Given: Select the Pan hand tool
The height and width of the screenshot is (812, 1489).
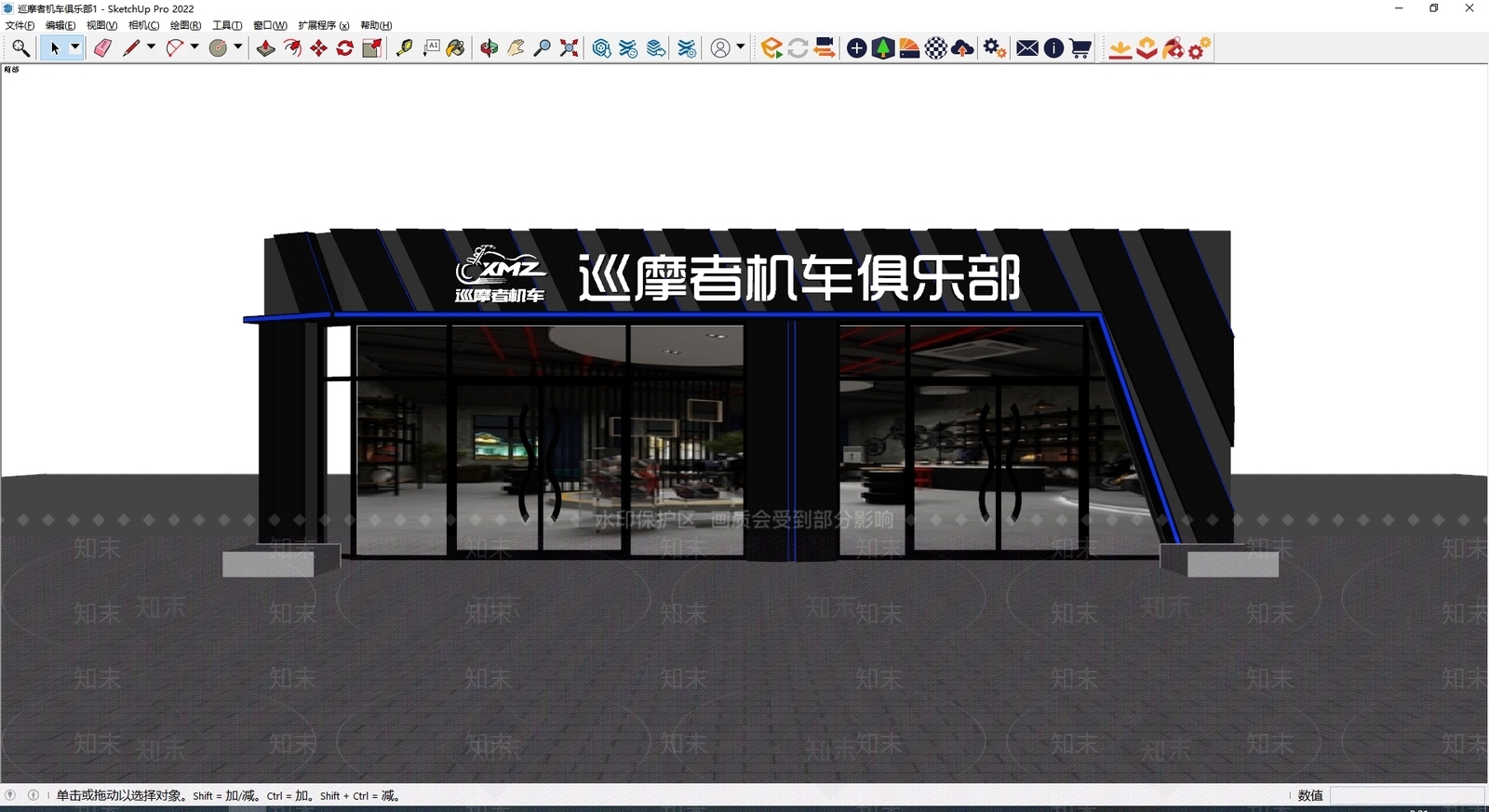Looking at the screenshot, I should click(x=516, y=48).
